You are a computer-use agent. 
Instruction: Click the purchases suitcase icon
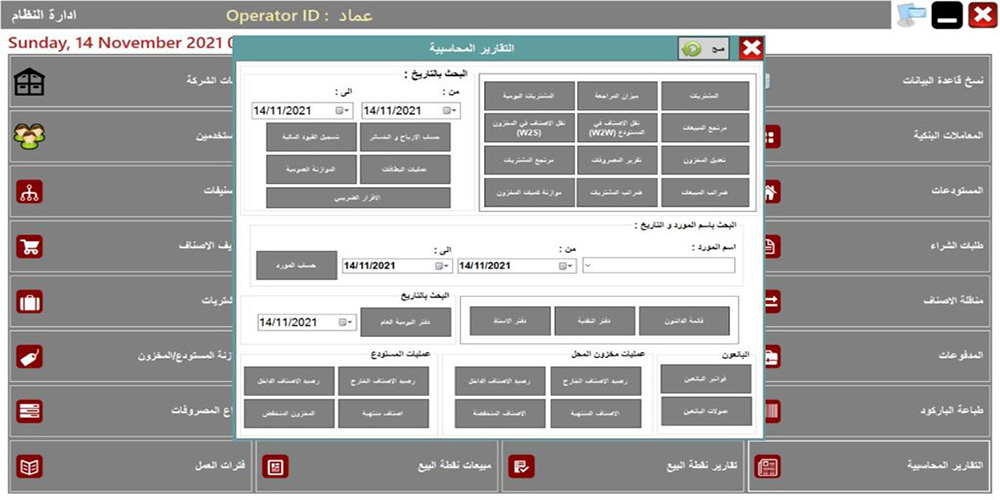[x=30, y=301]
